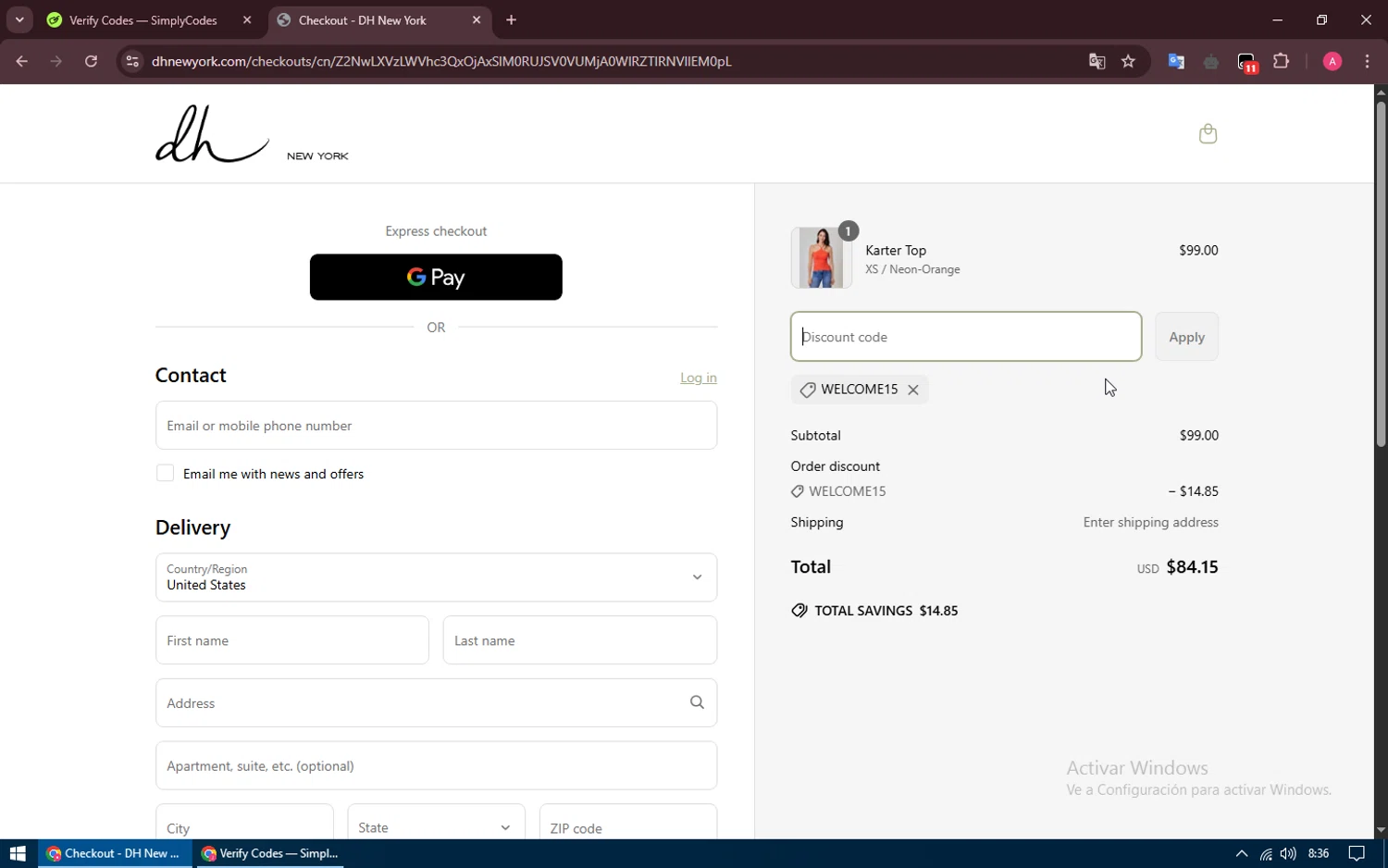The image size is (1388, 868).
Task: Open the profile avatar icon
Action: 1332,62
